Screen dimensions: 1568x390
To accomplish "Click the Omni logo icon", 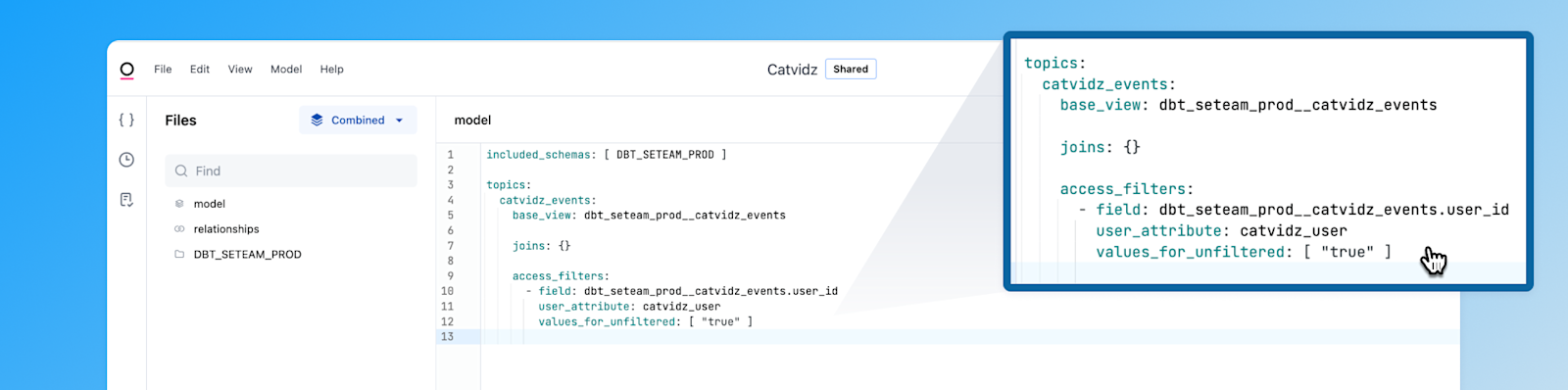I will click(x=126, y=70).
